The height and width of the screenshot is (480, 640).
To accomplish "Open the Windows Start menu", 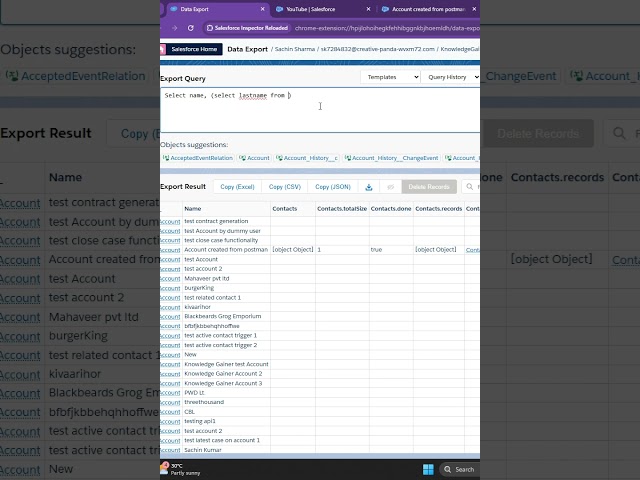I will pos(428,469).
